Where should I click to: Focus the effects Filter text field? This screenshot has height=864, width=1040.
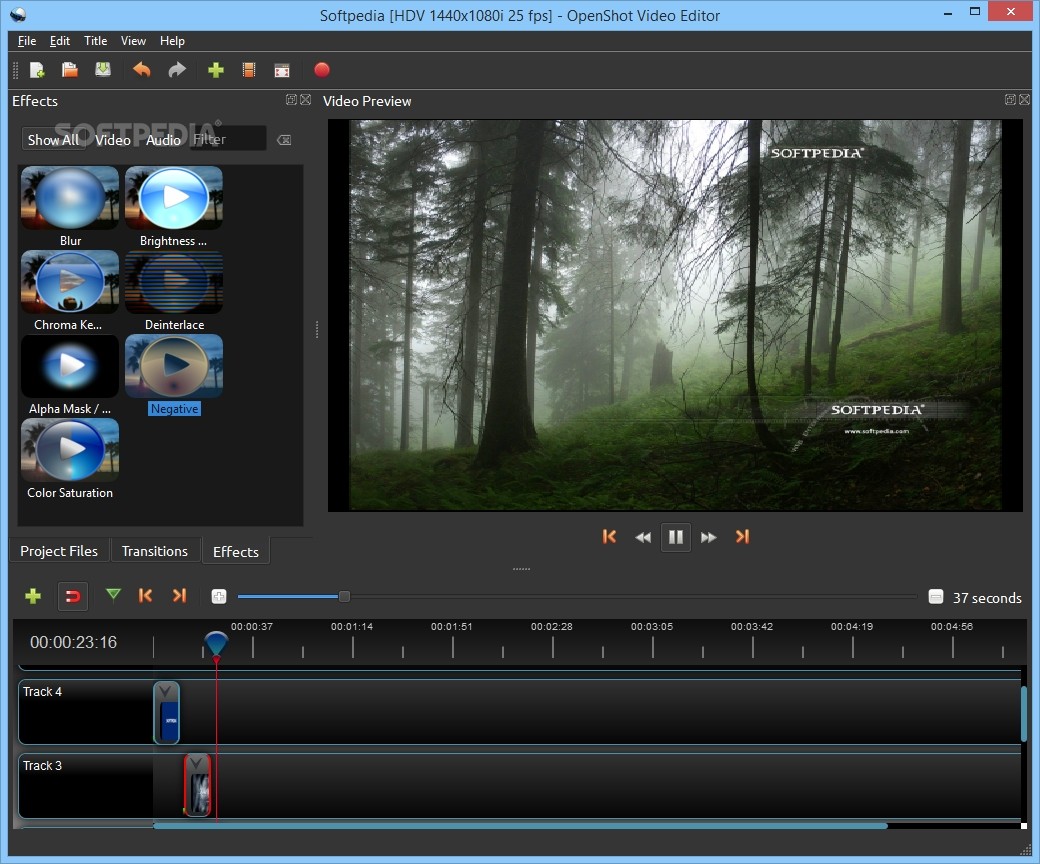228,139
